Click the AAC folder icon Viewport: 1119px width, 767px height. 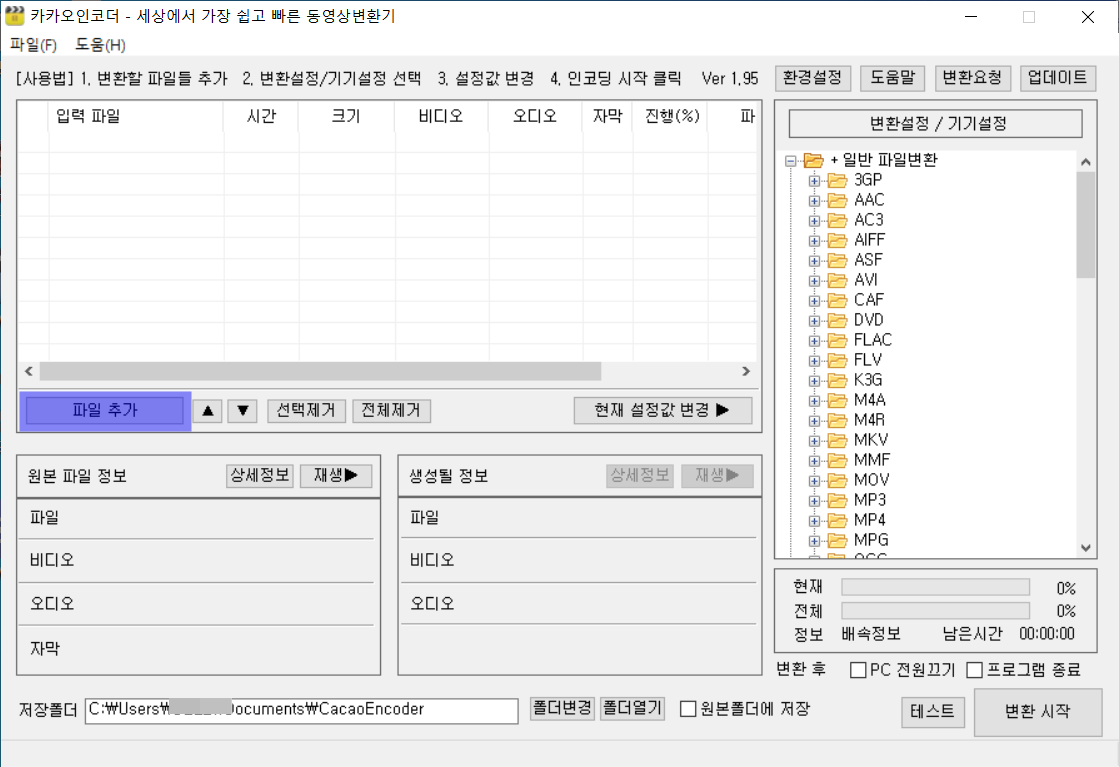point(837,200)
